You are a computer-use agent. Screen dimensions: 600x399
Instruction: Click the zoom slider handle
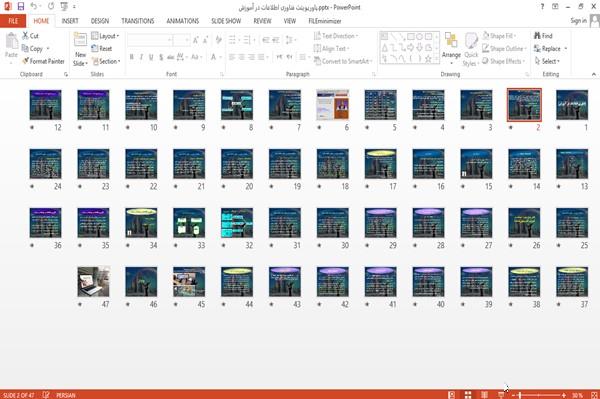520,395
